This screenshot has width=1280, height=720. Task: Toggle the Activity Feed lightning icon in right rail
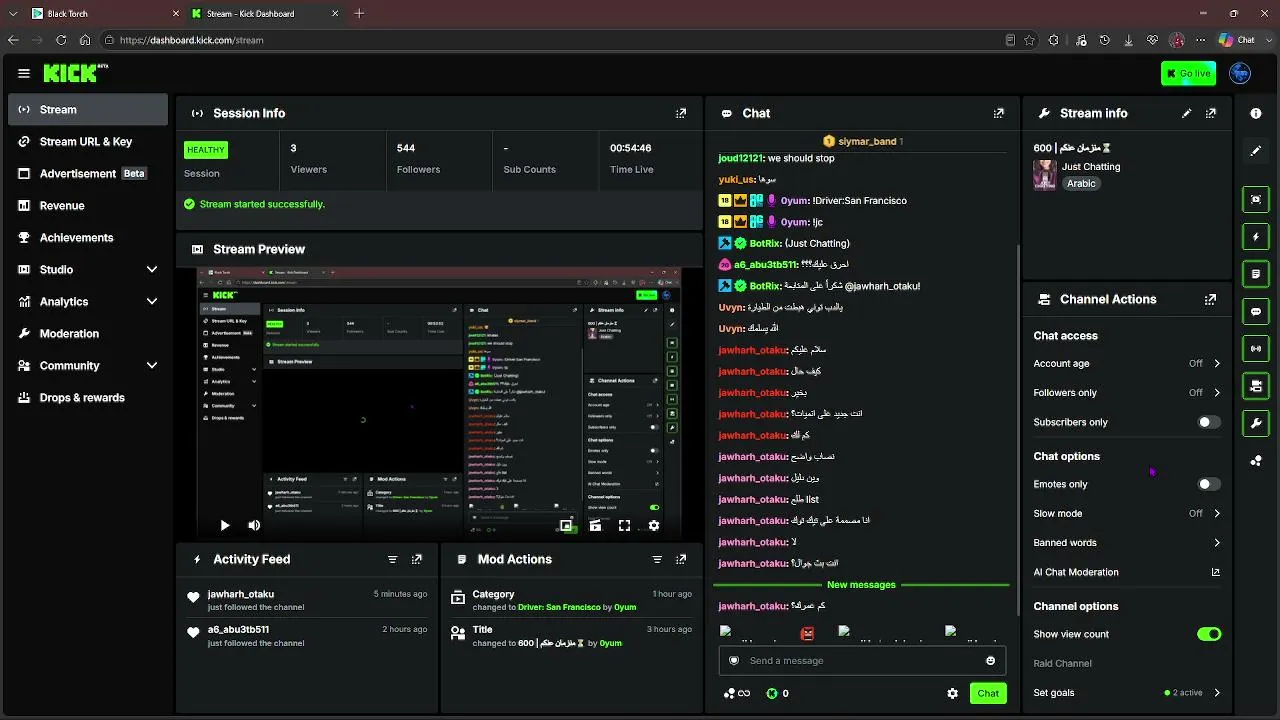(1256, 237)
